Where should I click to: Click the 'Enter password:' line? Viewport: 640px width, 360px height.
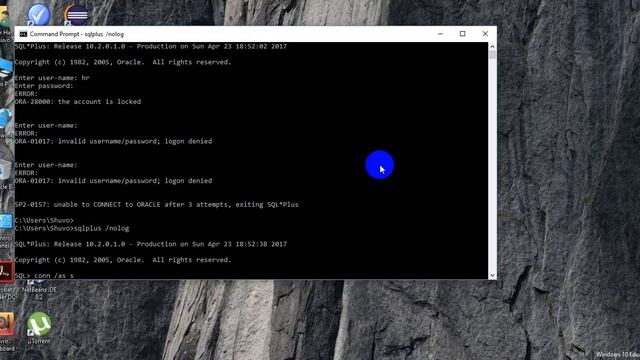(44, 86)
